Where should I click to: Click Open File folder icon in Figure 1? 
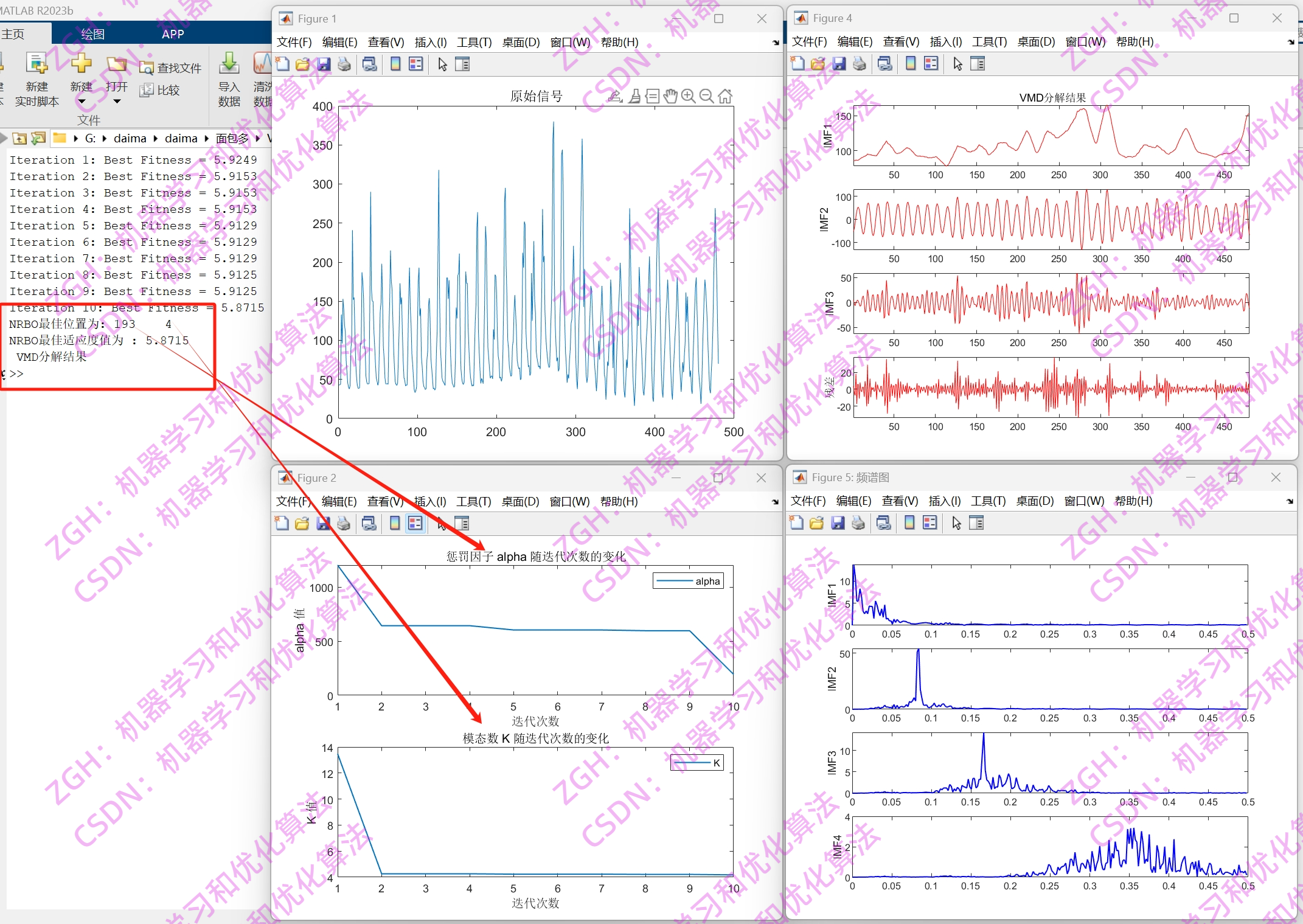[x=302, y=64]
